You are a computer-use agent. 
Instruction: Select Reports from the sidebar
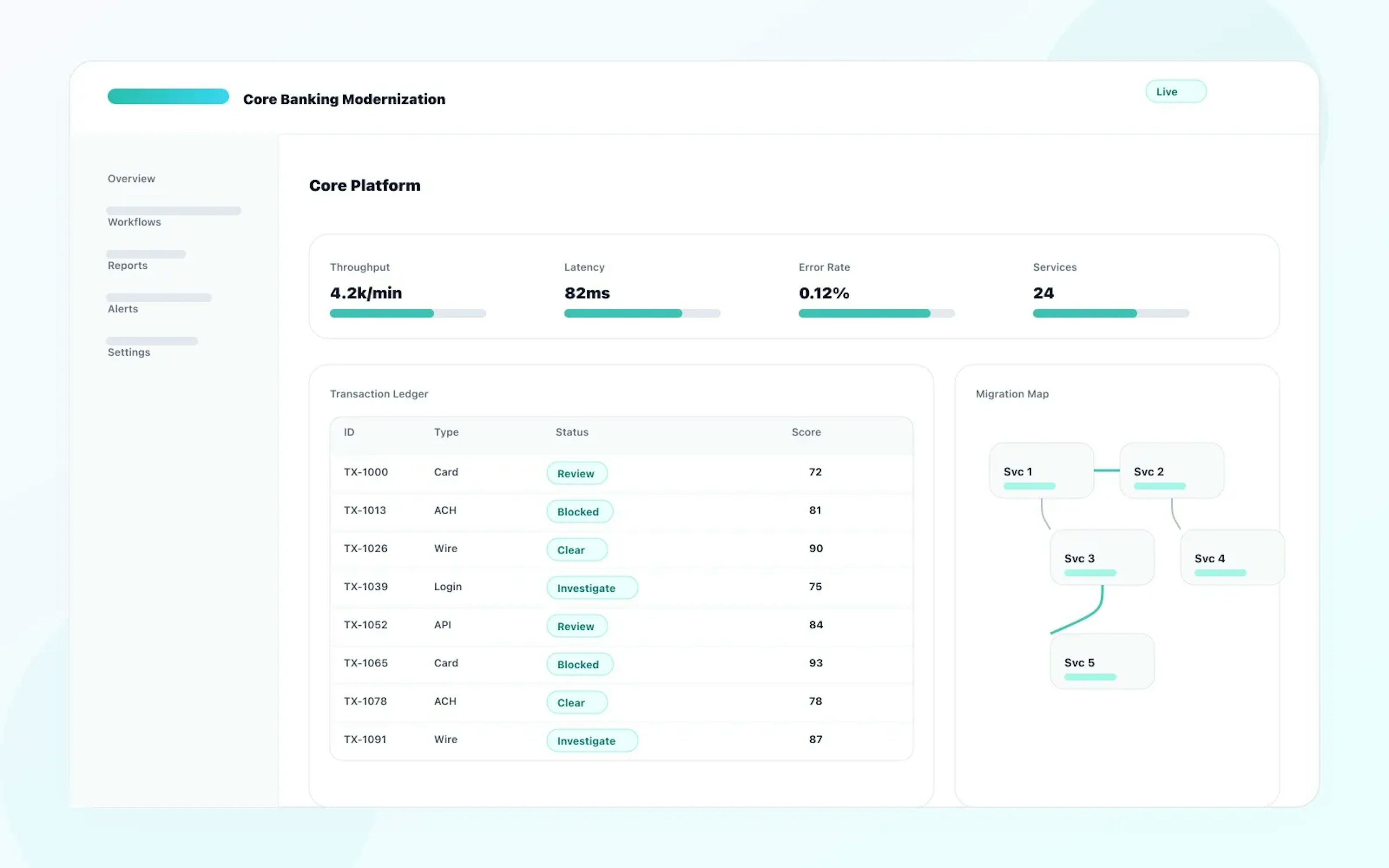[x=127, y=265]
